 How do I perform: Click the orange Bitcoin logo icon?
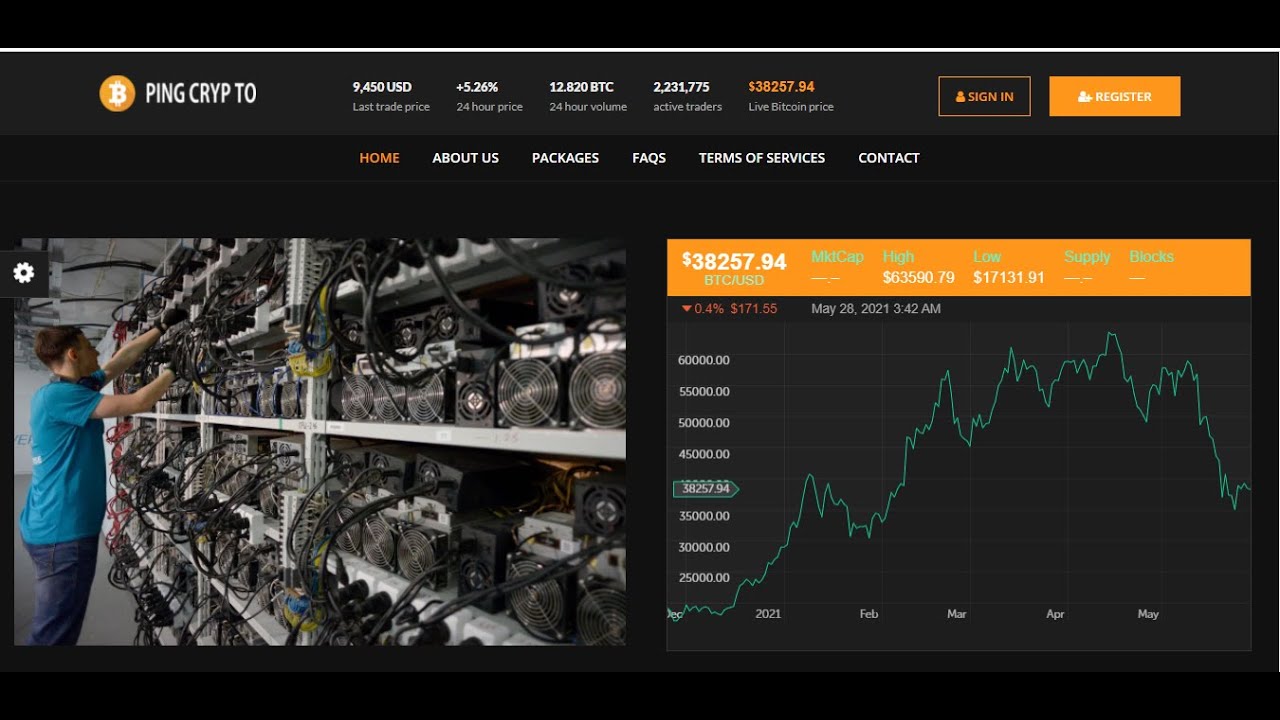pos(117,94)
